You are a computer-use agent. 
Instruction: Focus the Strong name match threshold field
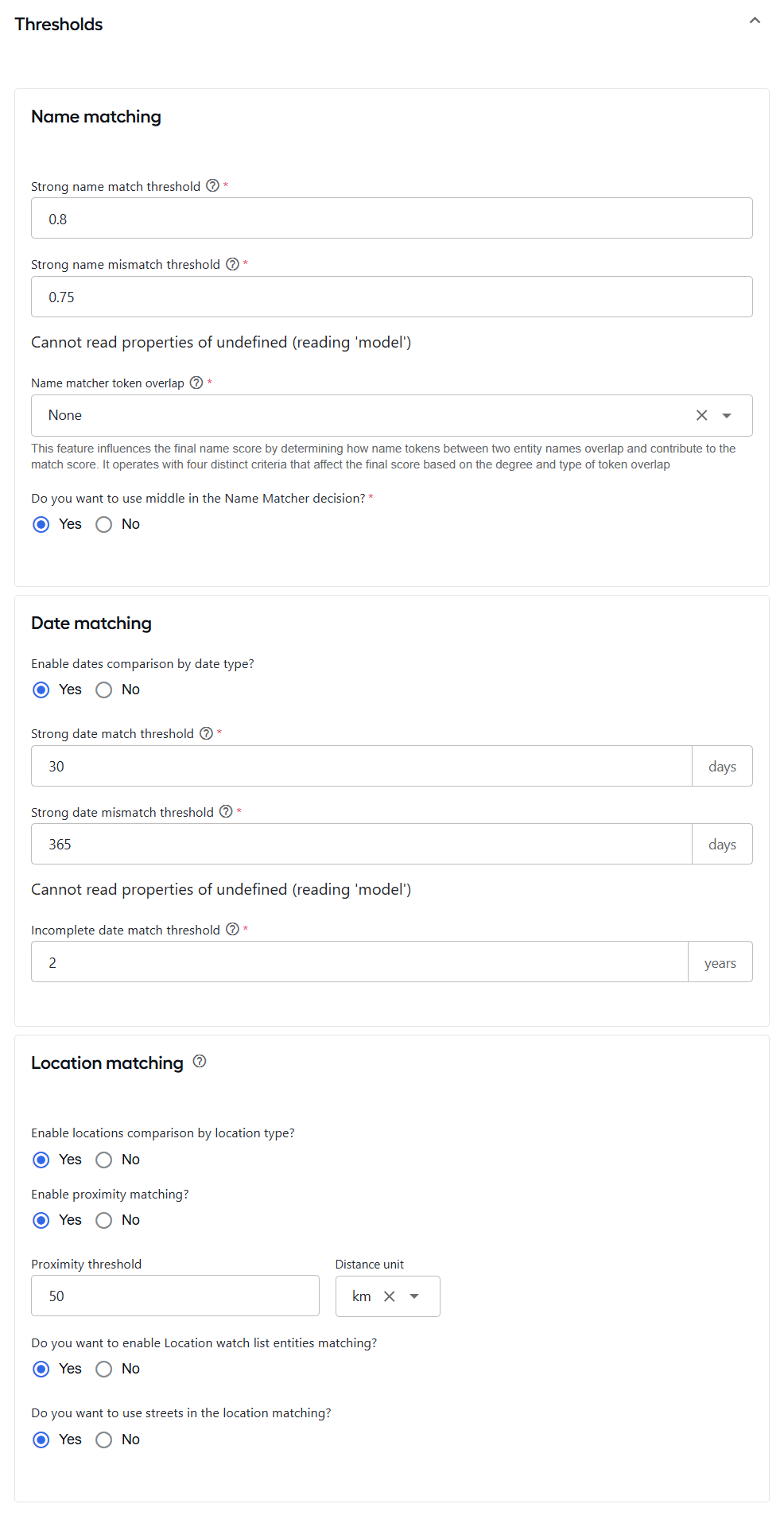click(392, 218)
